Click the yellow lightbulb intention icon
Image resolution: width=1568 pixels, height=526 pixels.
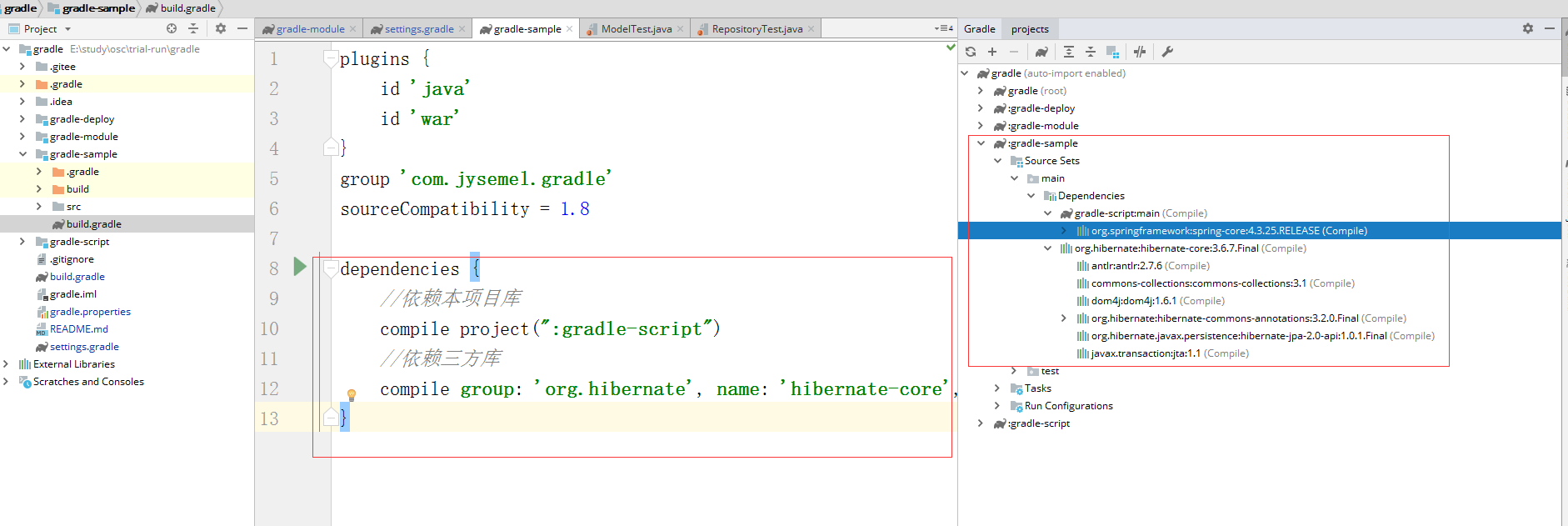click(x=352, y=394)
